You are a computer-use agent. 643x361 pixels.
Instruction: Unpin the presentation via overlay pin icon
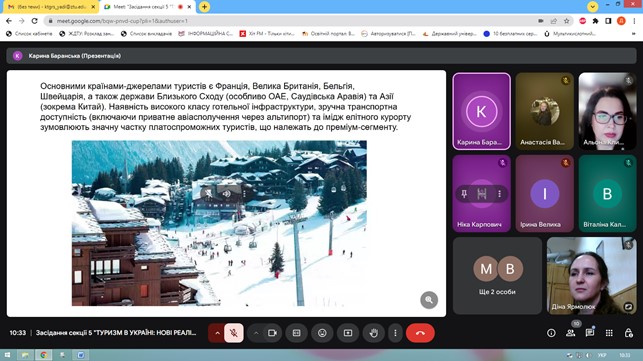[x=209, y=193]
